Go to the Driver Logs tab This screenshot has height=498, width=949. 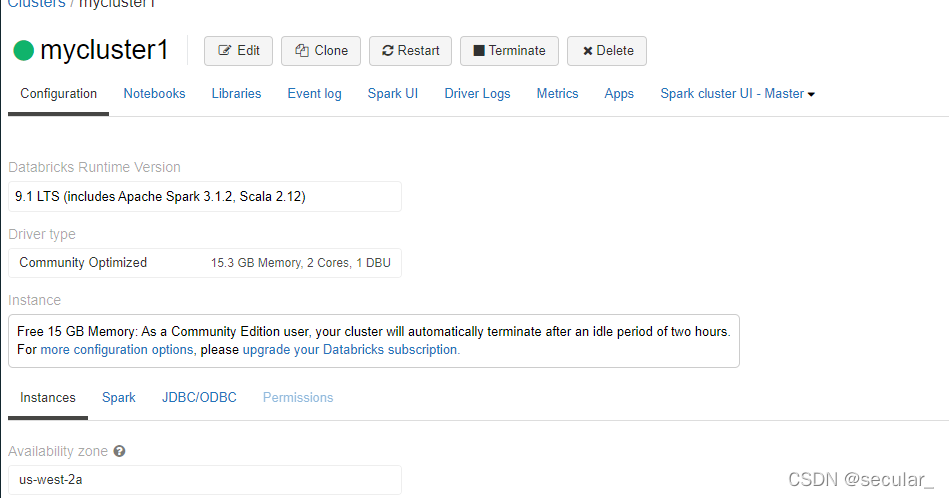point(477,94)
